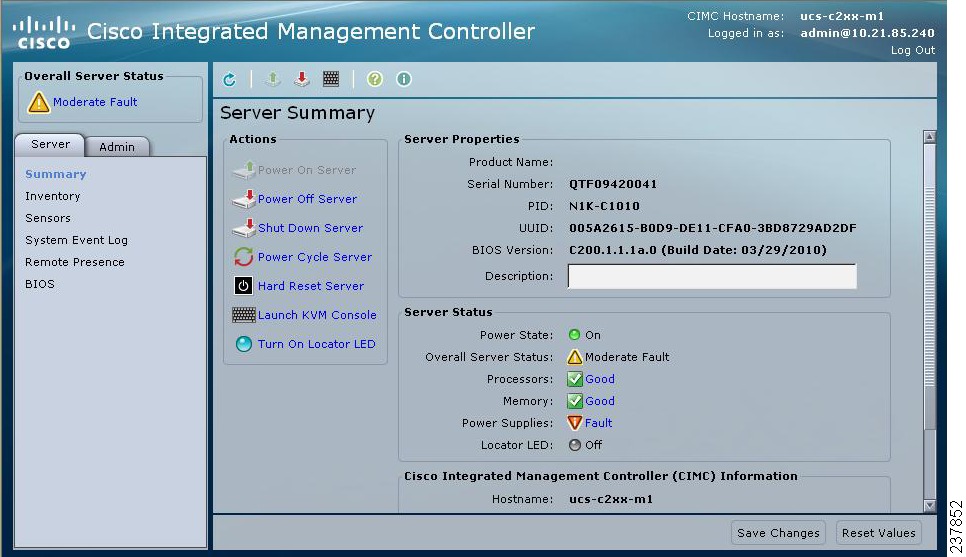This screenshot has width=966, height=557.
Task: Click the vertical scrollbar thumb
Action: pyautogui.click(x=930, y=288)
